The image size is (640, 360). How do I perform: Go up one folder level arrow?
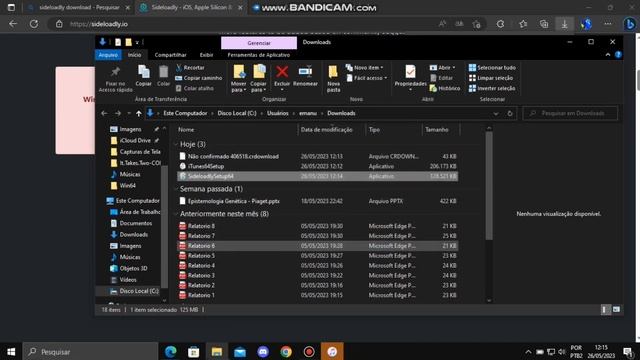(x=139, y=113)
